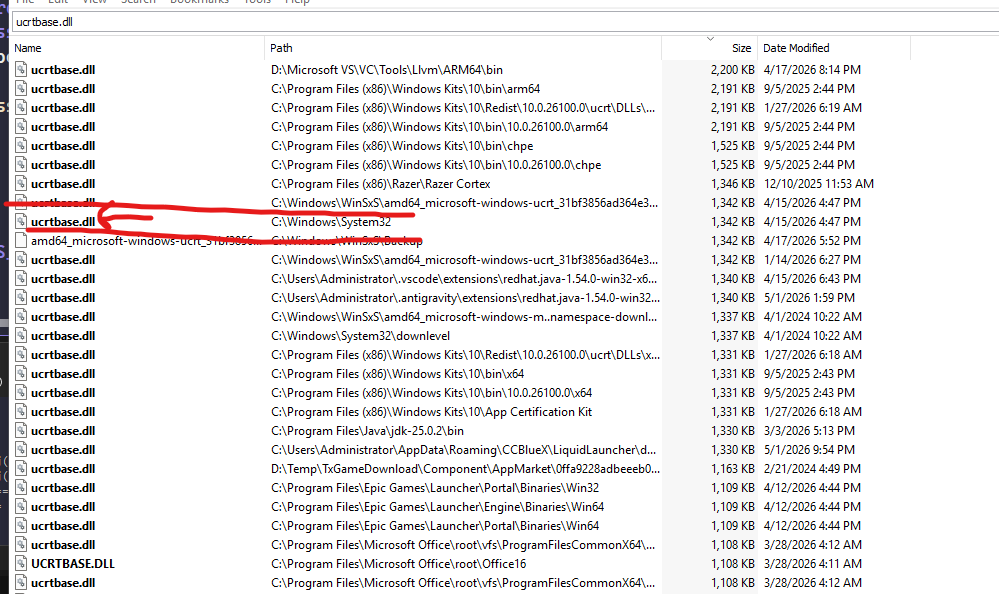This screenshot has height=594, width=999.
Task: Click the file icon next to UCRTBASE.DLL in Office16
Action: 21,563
